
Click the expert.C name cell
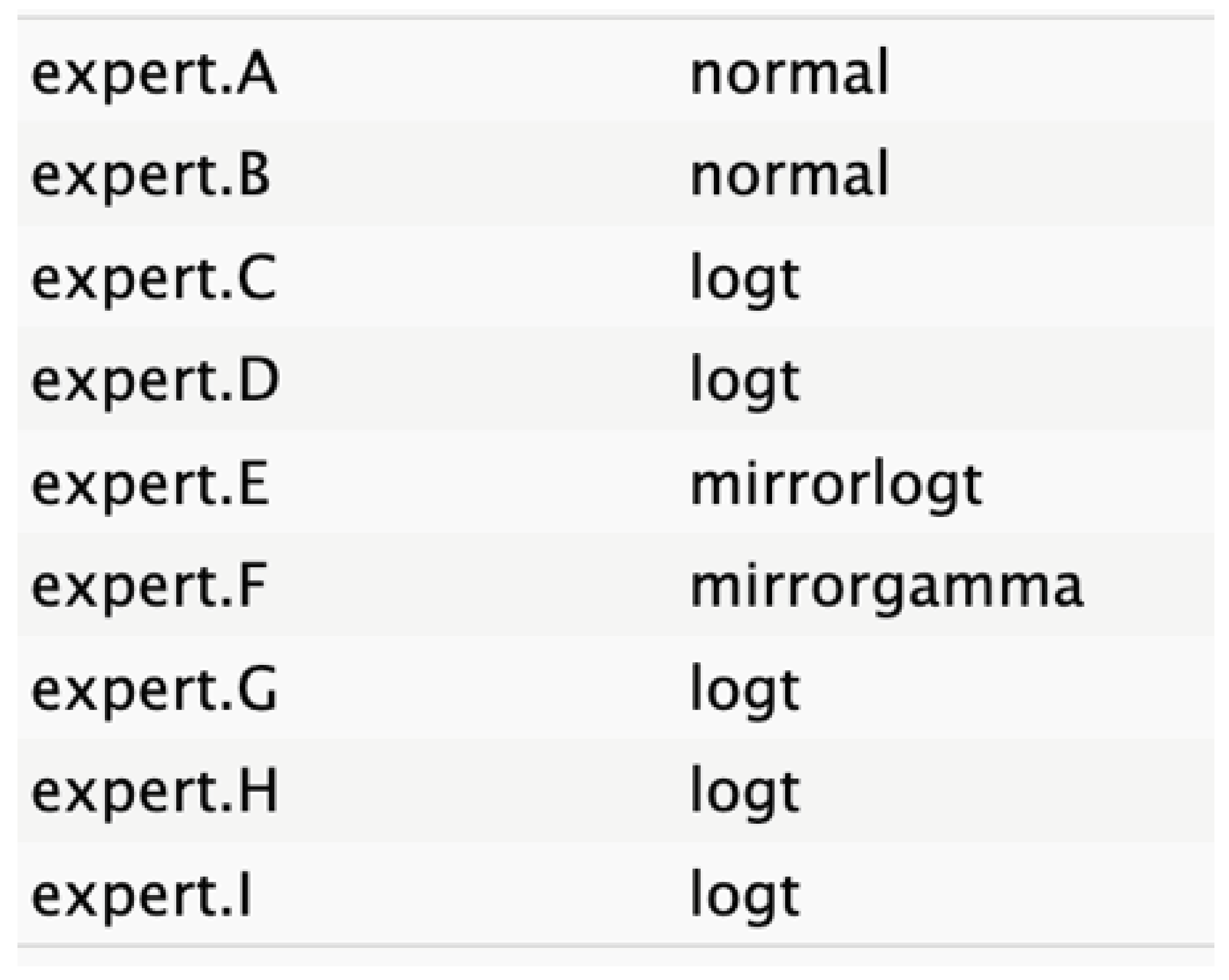(154, 279)
